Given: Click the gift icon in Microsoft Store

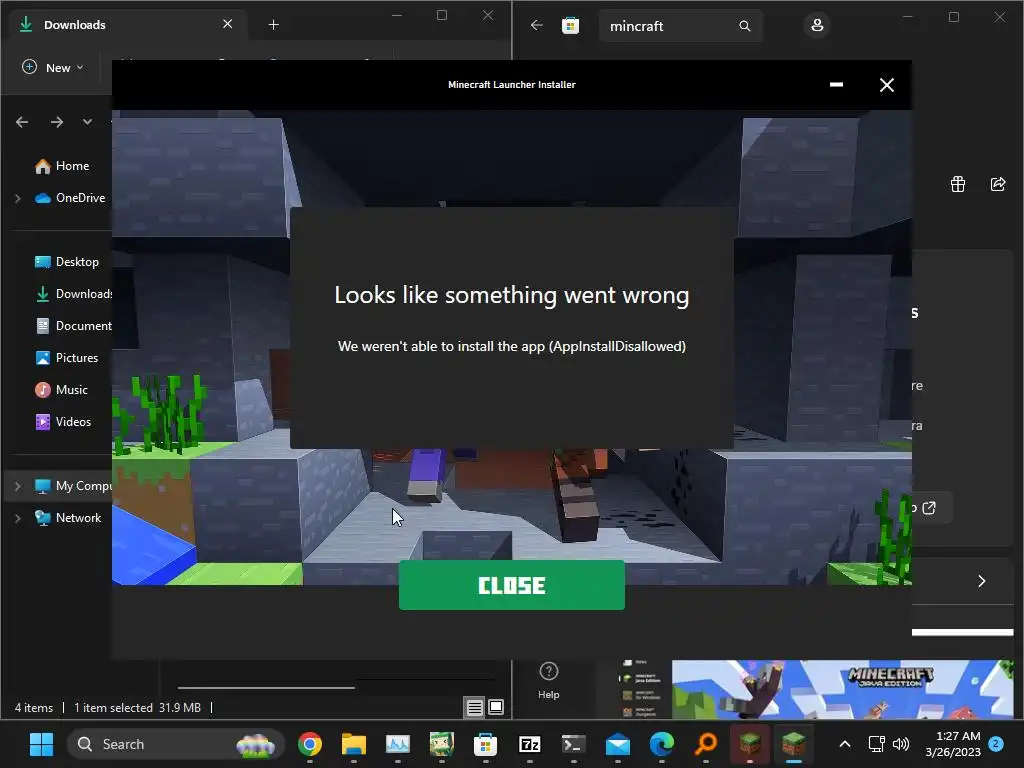Looking at the screenshot, I should click(957, 184).
